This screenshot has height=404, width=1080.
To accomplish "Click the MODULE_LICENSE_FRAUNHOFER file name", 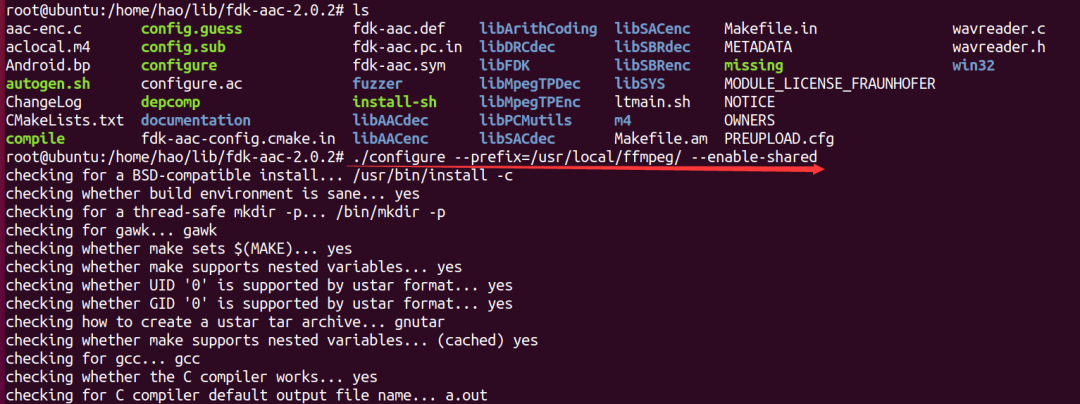I will click(829, 83).
